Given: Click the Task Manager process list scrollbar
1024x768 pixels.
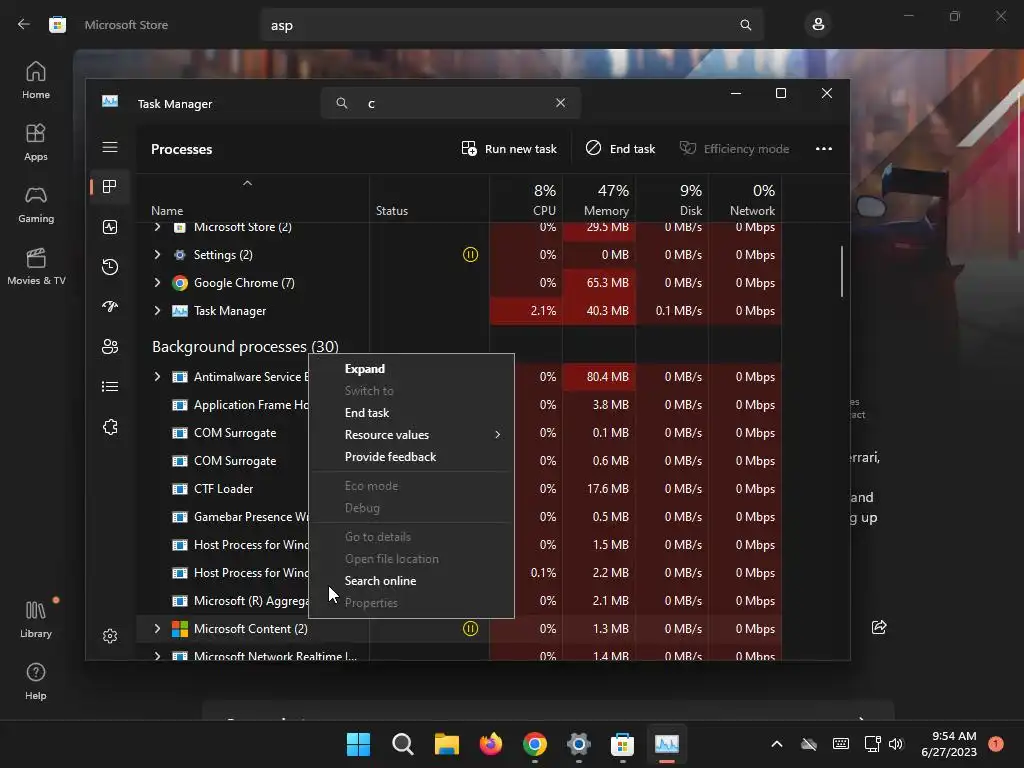Looking at the screenshot, I should click(842, 271).
